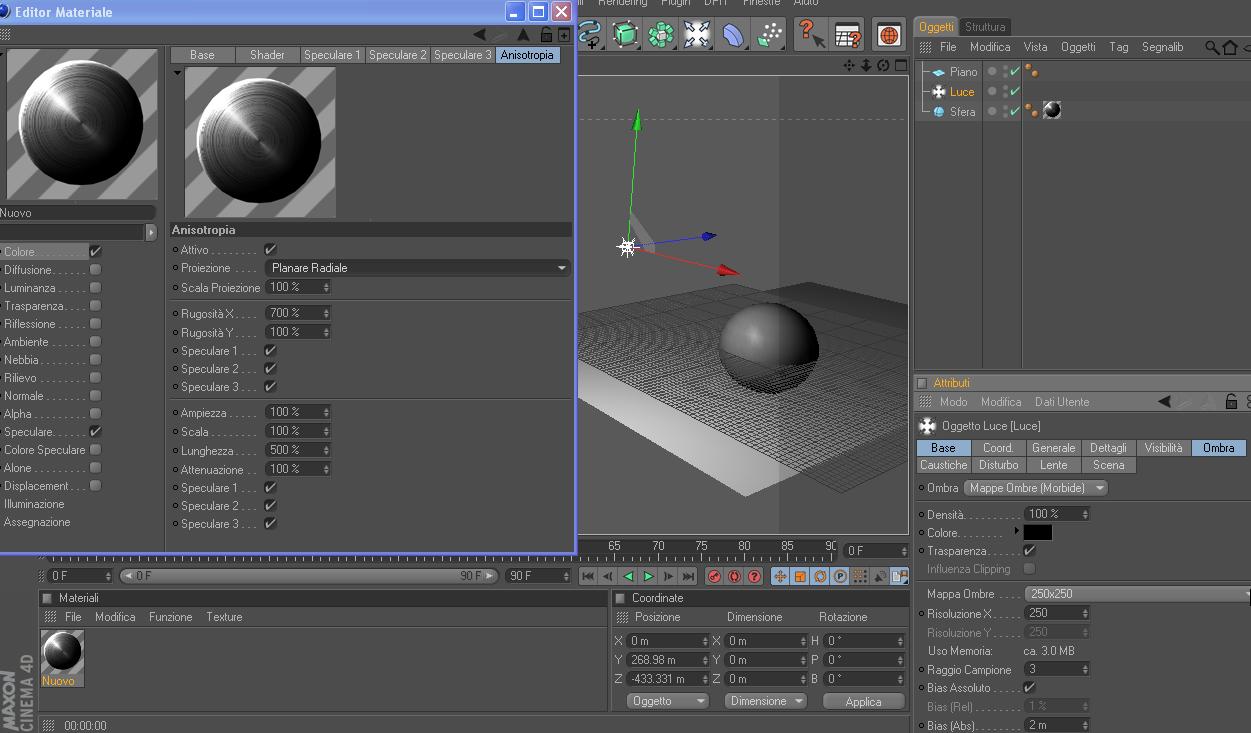Open the context help cursor icon
This screenshot has height=733, width=1251.
pos(810,34)
